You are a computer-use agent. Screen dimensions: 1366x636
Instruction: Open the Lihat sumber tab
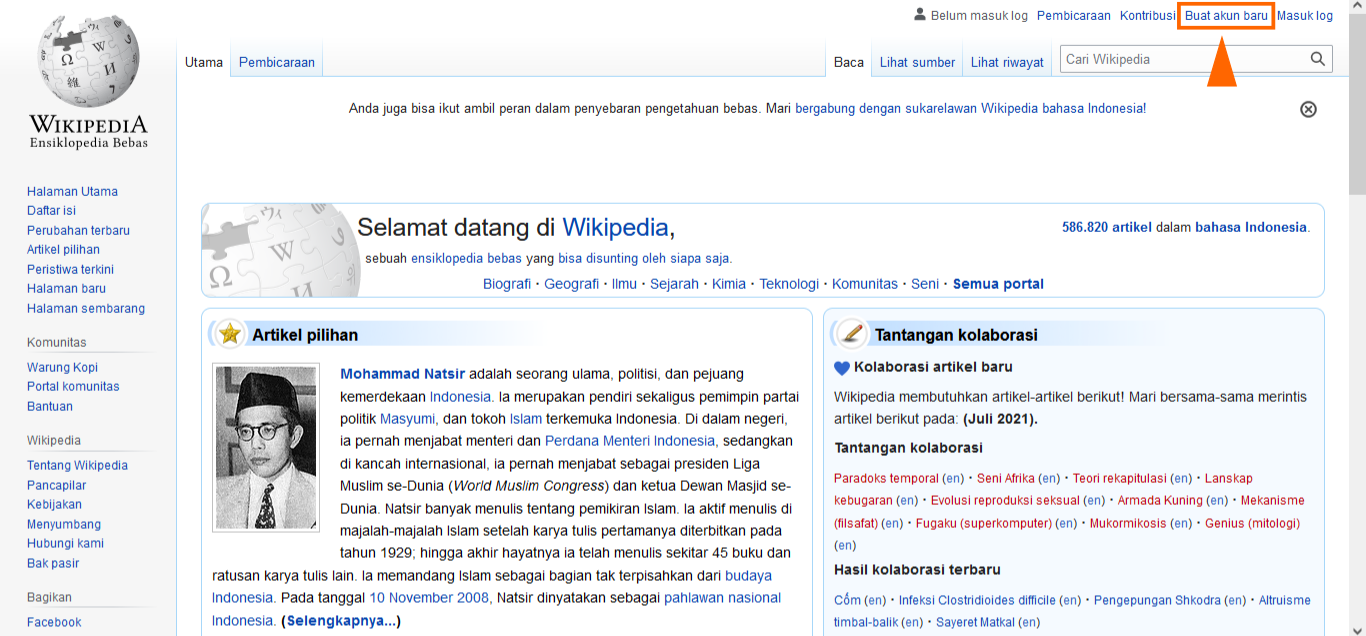(917, 62)
